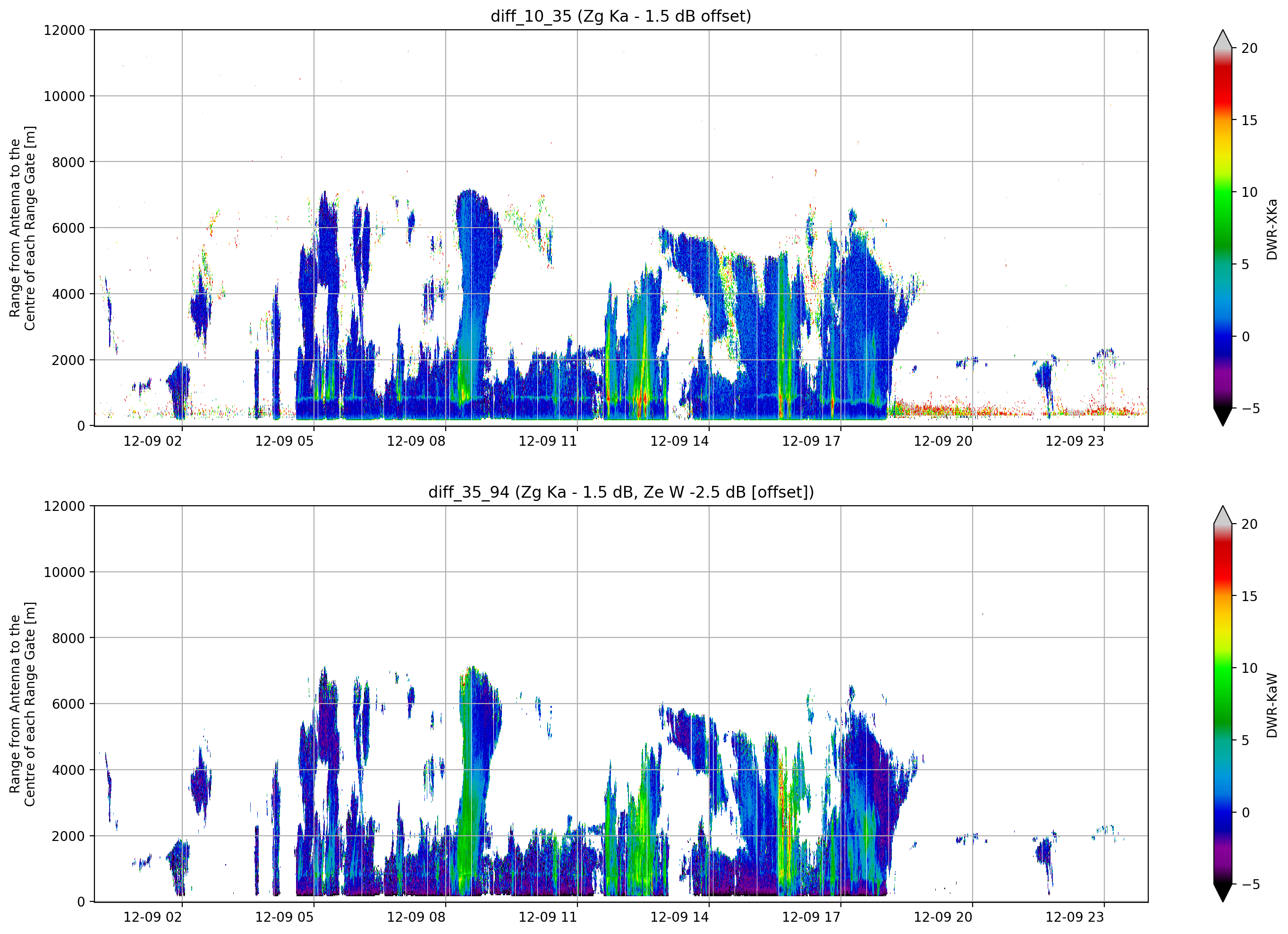The width and height of the screenshot is (1288, 934).
Task: Click the 12-09 02 tick in bottom plot
Action: coord(153,917)
